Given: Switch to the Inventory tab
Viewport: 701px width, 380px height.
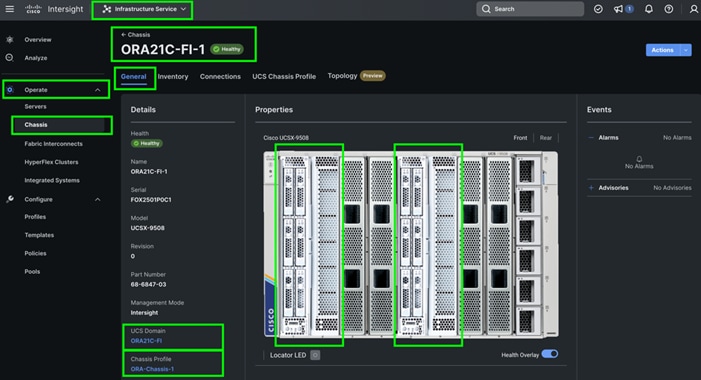Looking at the screenshot, I should click(x=173, y=76).
